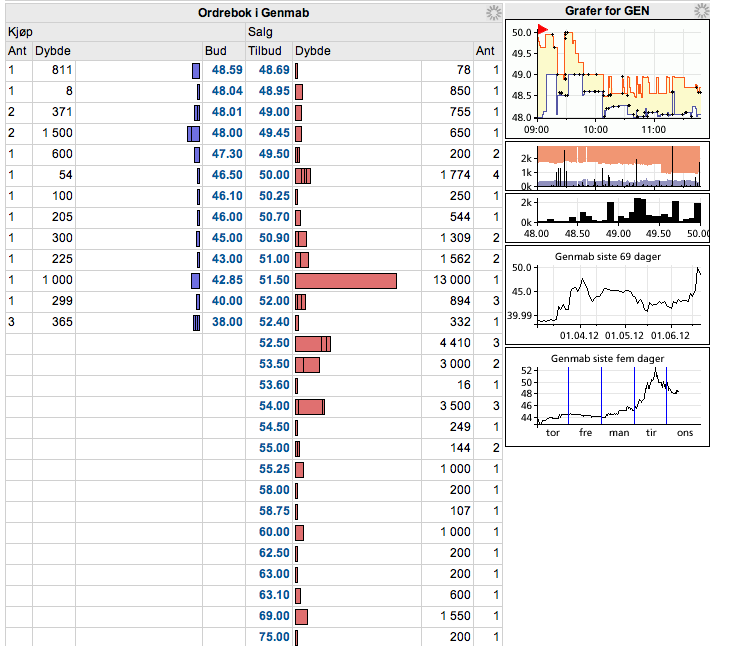This screenshot has height=646, width=732.
Task: Click the volume histogram by price chart
Action: 607,218
